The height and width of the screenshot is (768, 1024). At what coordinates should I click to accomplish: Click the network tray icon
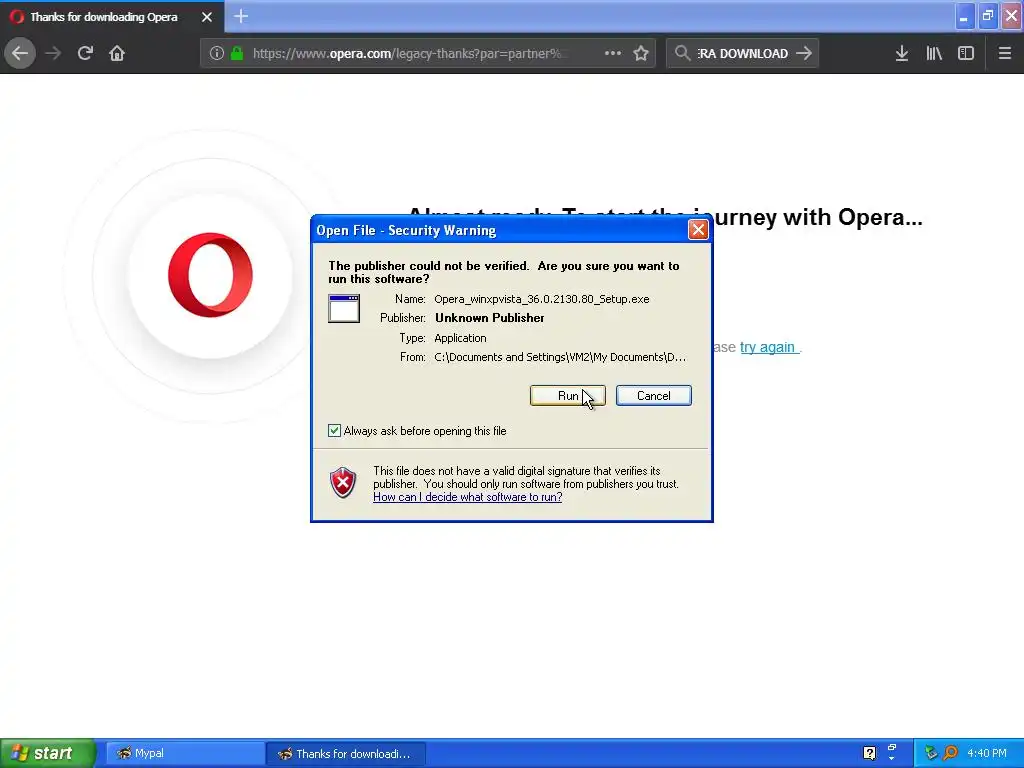click(931, 753)
